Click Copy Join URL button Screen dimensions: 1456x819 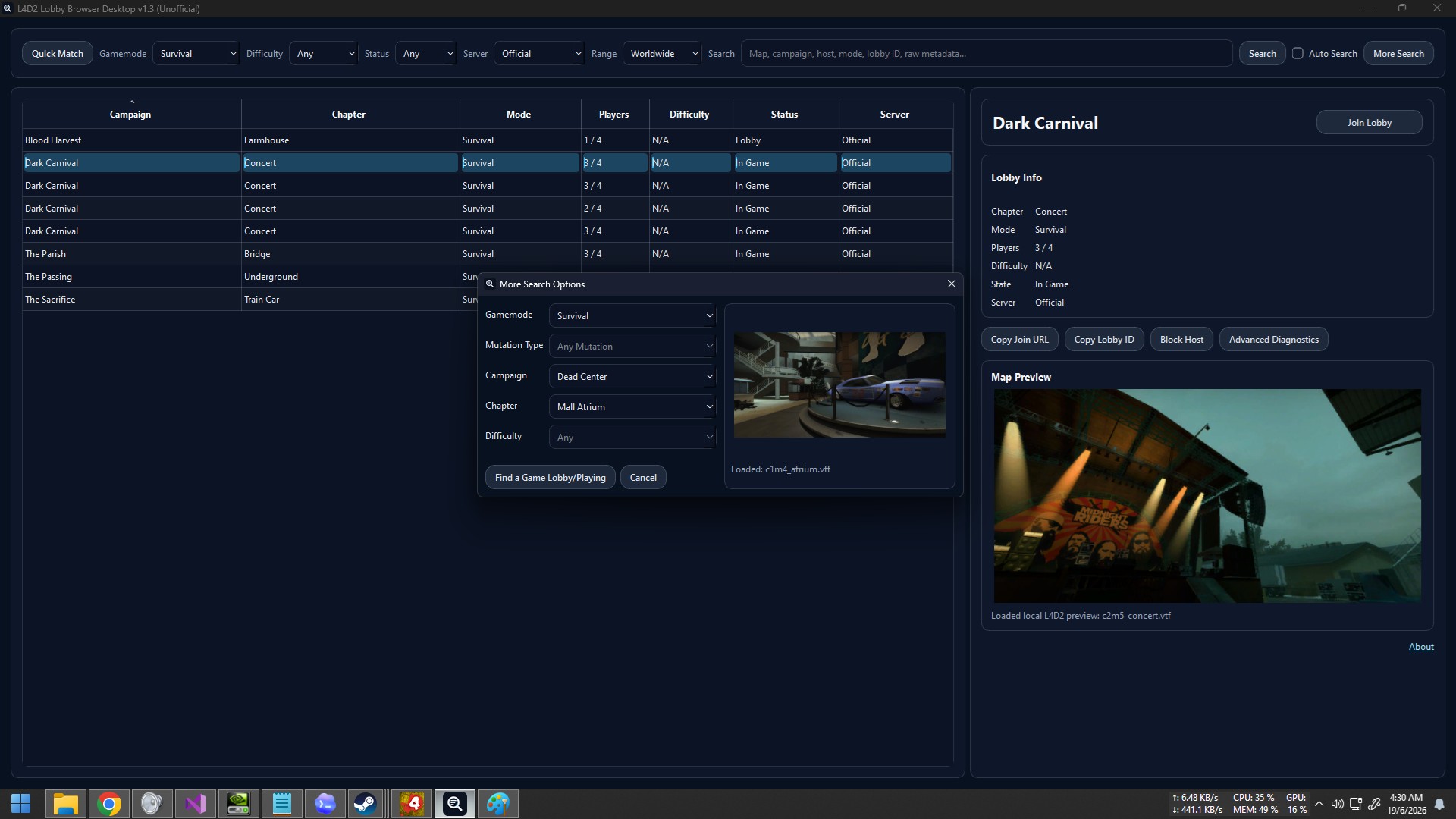tap(1019, 339)
